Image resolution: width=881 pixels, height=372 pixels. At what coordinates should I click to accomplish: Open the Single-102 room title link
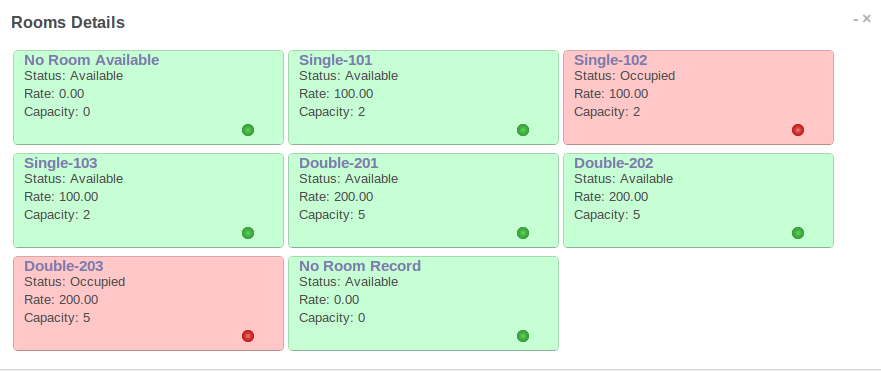point(611,60)
